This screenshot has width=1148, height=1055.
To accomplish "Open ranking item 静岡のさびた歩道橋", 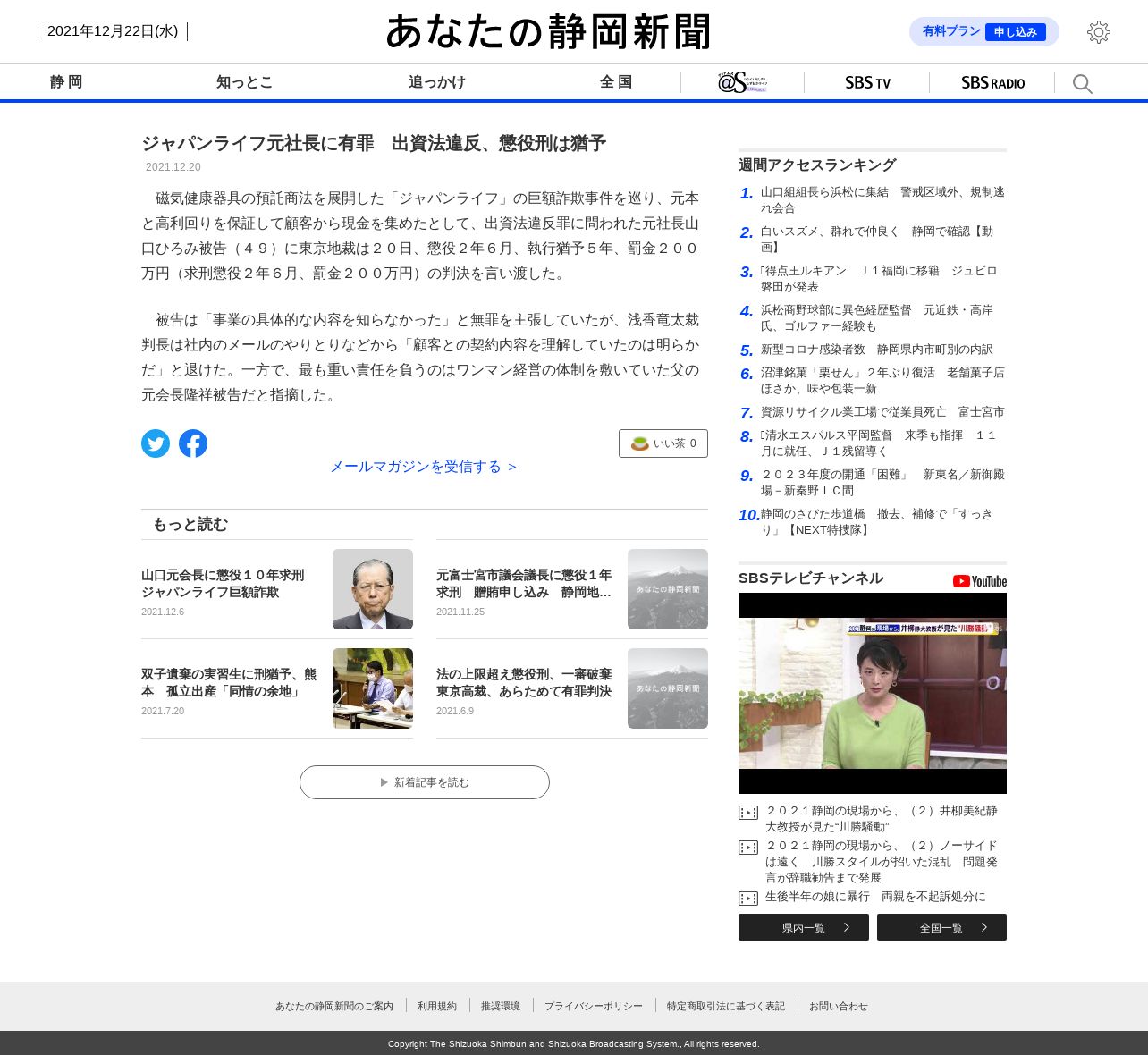I will click(x=882, y=522).
